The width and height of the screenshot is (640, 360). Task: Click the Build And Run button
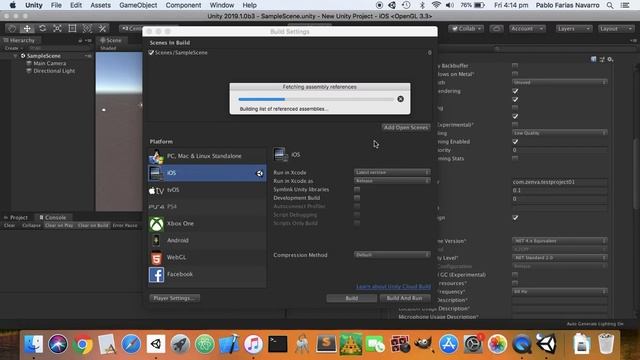[x=404, y=298]
